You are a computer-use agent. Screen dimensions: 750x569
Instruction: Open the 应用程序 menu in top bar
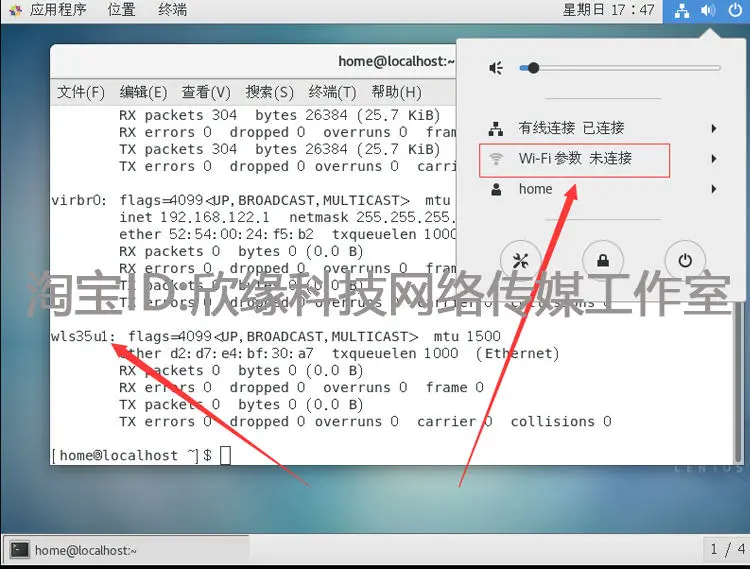(58, 10)
